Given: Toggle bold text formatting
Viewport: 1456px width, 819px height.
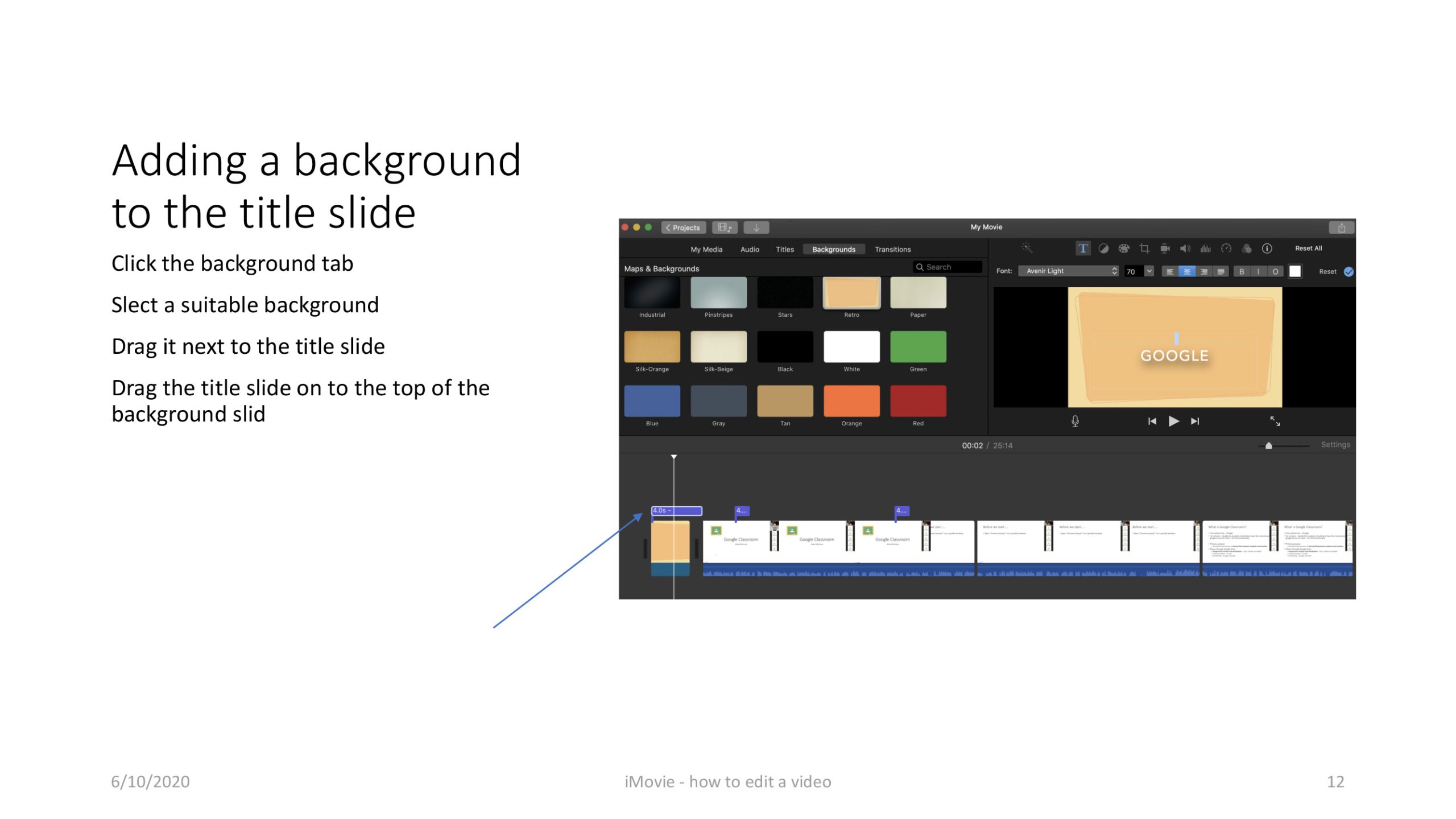Looking at the screenshot, I should pyautogui.click(x=1242, y=272).
